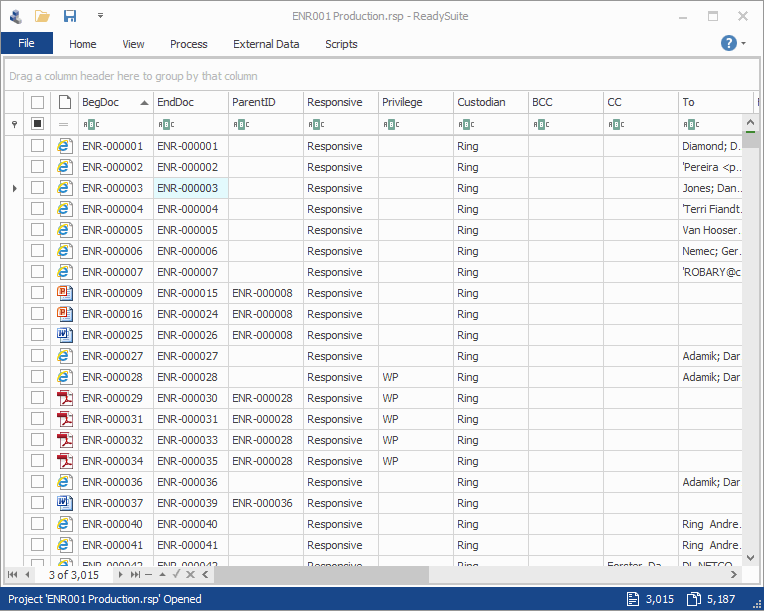Go to the next record in navigator

[x=120, y=575]
